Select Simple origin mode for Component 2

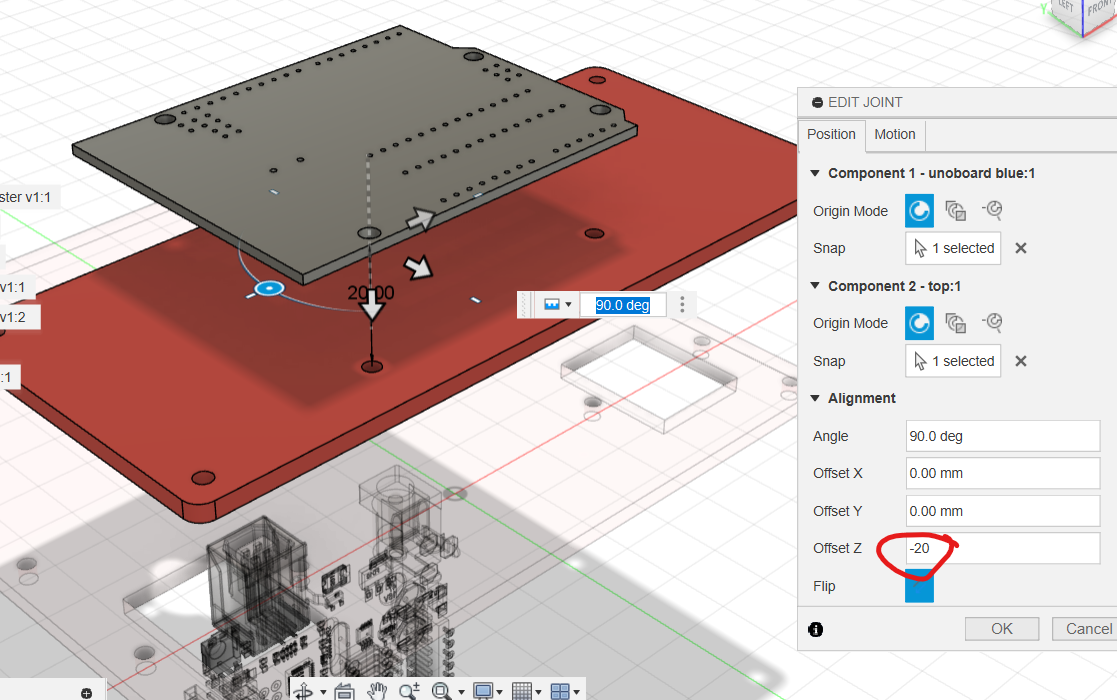(x=919, y=323)
